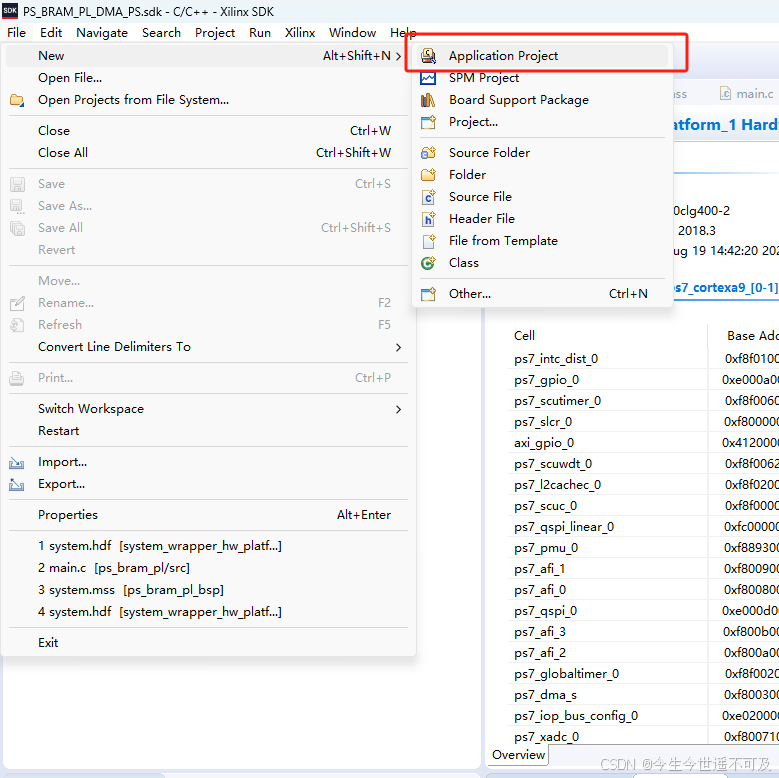This screenshot has height=778, width=779.
Task: Open the Project menu
Action: point(215,33)
